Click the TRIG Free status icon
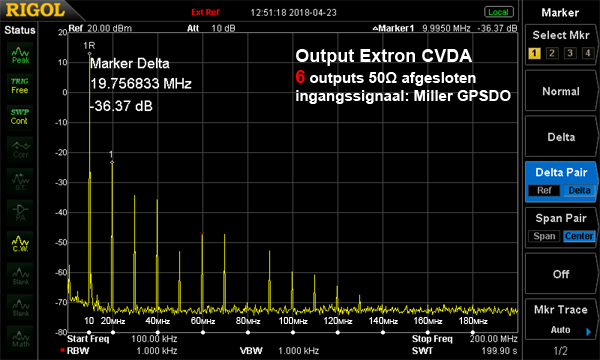600x360 pixels. (20, 86)
